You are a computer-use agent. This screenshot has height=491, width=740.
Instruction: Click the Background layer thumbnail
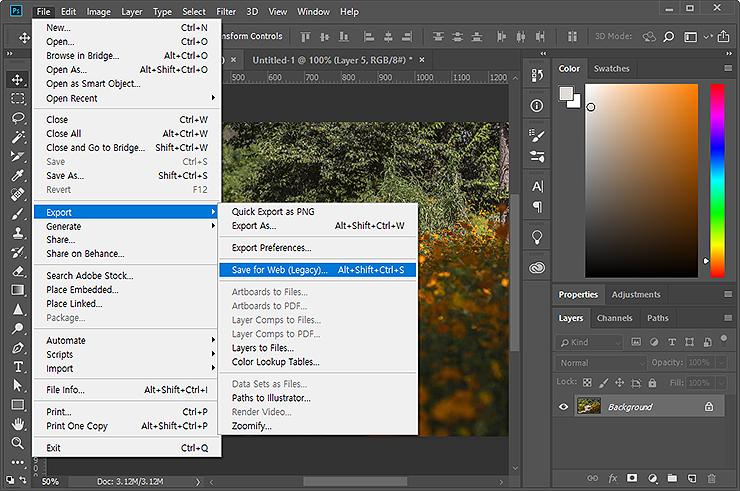tap(589, 406)
